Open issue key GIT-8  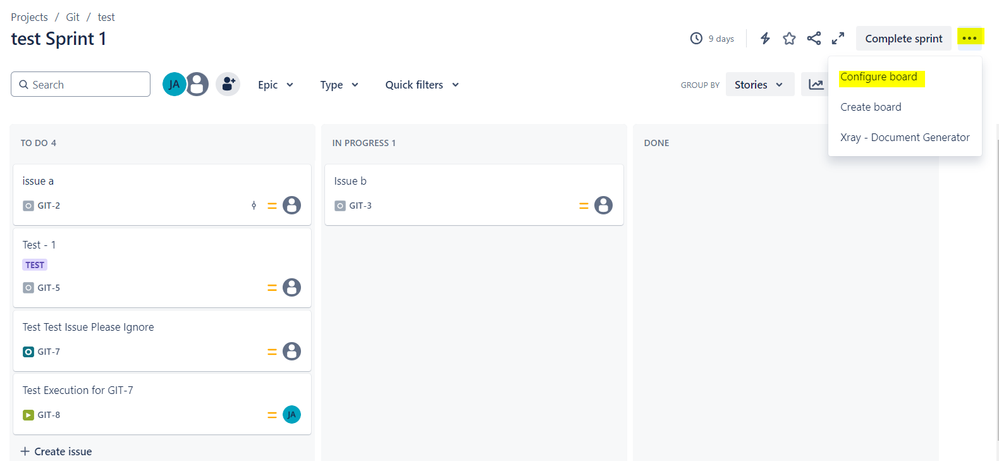click(48, 415)
